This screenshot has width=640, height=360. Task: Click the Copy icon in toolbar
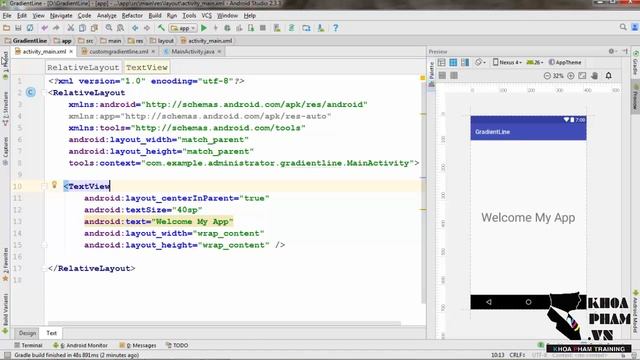coord(82,28)
